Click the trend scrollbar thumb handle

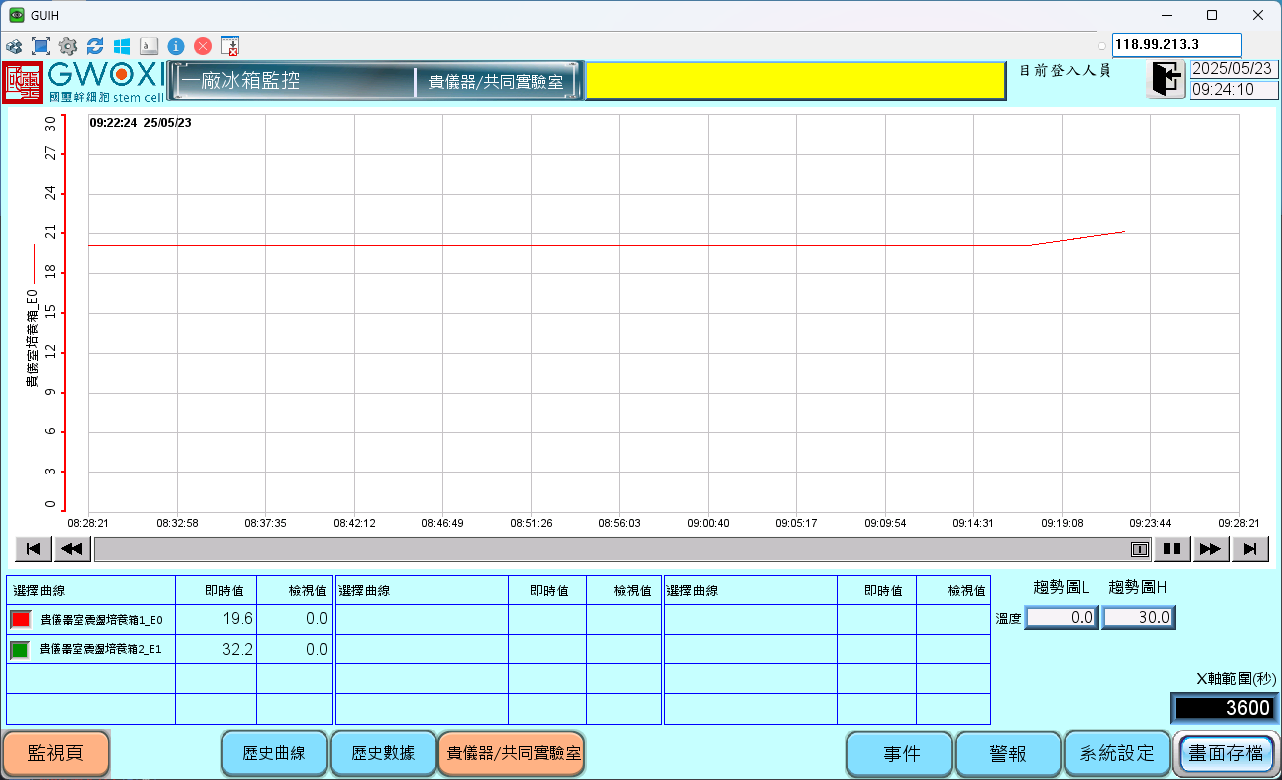pyautogui.click(x=1139, y=549)
